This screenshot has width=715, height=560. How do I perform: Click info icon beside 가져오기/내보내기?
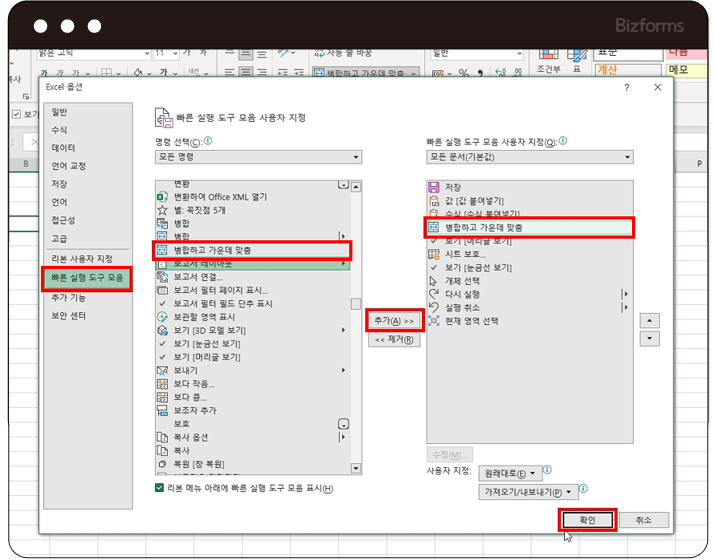583,489
